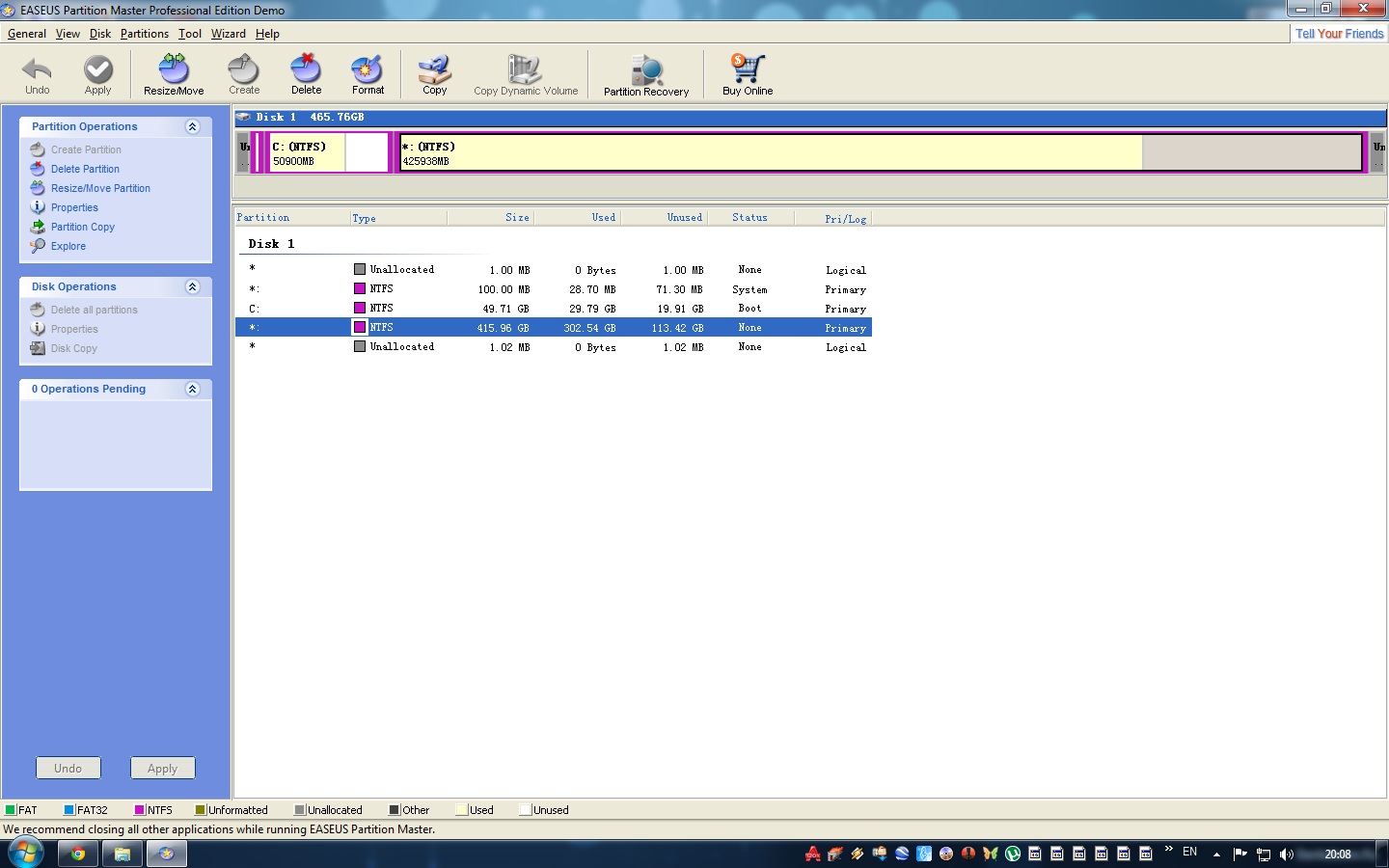This screenshot has height=868, width=1389.
Task: Click the Copy partition toolbar icon
Action: coord(434,70)
